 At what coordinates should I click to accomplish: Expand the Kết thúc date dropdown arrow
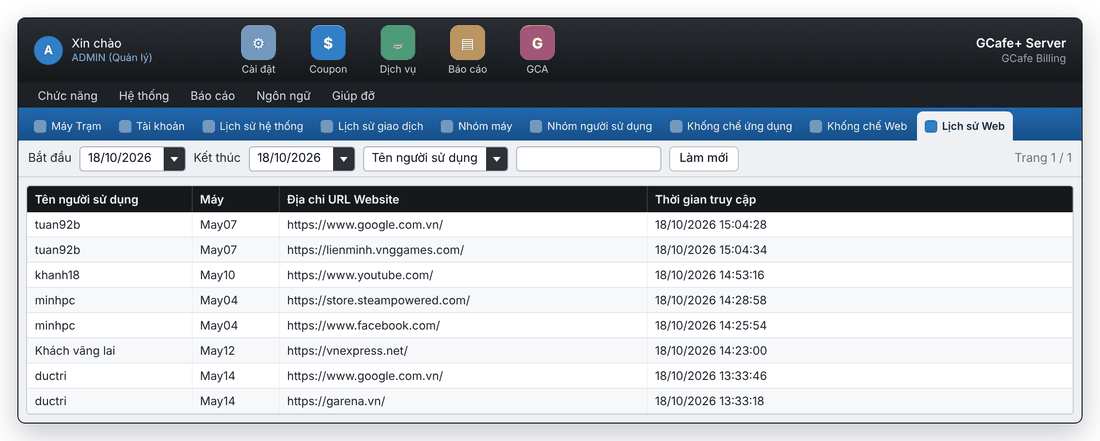click(344, 159)
